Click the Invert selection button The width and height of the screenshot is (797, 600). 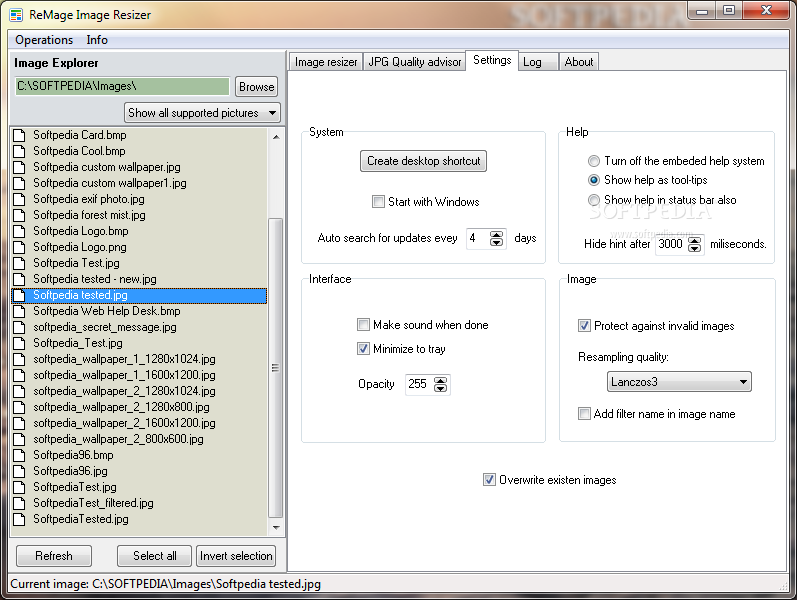coord(236,556)
